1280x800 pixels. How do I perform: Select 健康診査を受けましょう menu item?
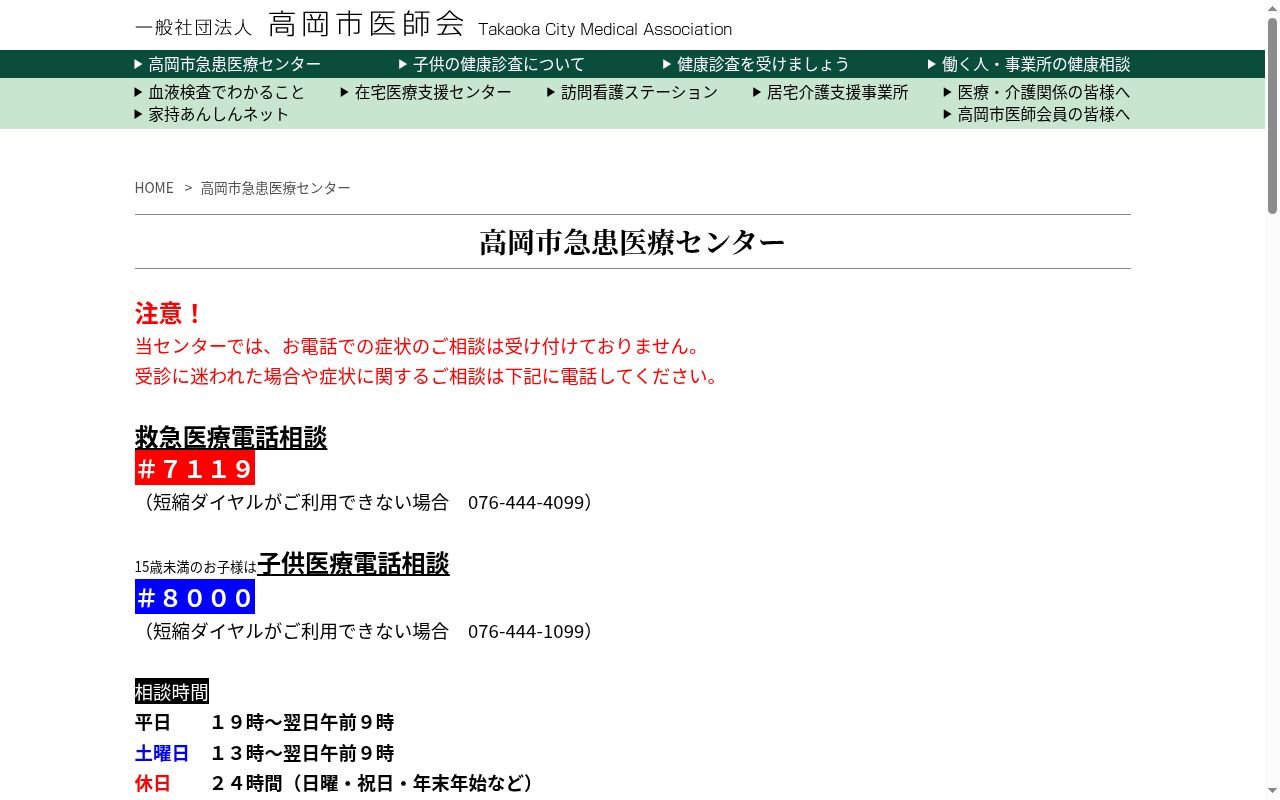pos(756,64)
